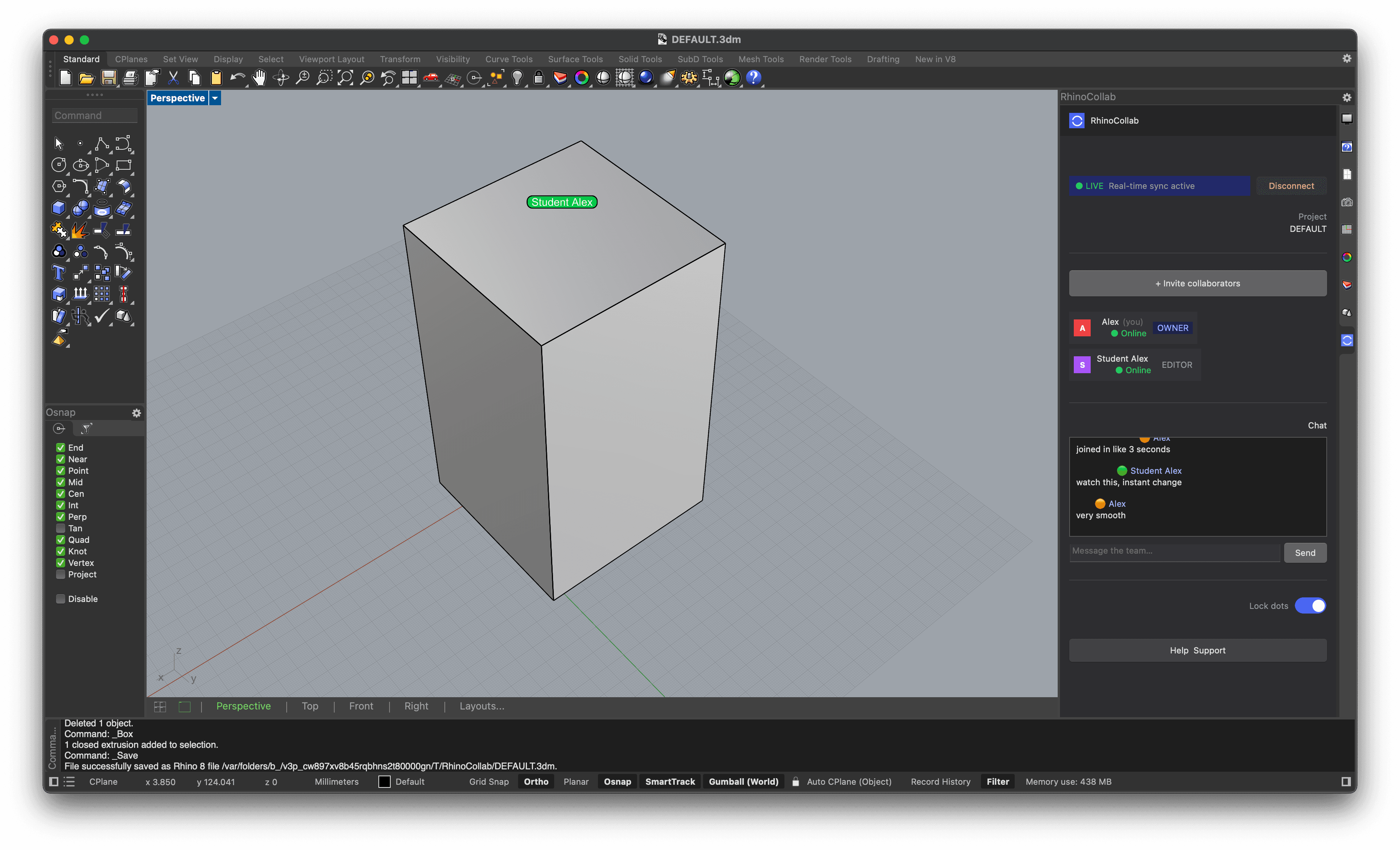Toggle Gumball (World) in status bar
The width and height of the screenshot is (1400, 850).
743,782
